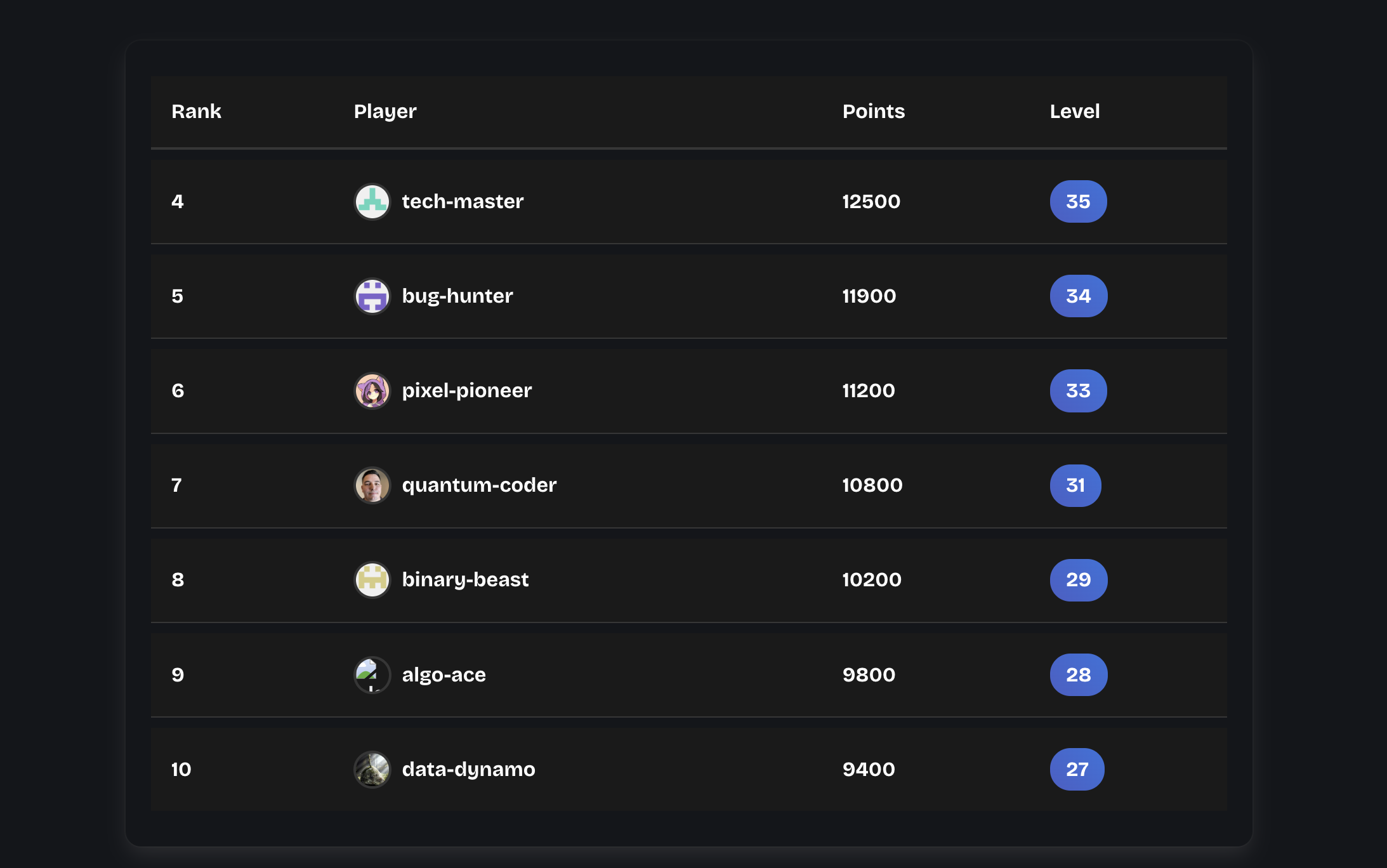Image resolution: width=1387 pixels, height=868 pixels.
Task: Click the pixel-pioneer player name
Action: 467,390
